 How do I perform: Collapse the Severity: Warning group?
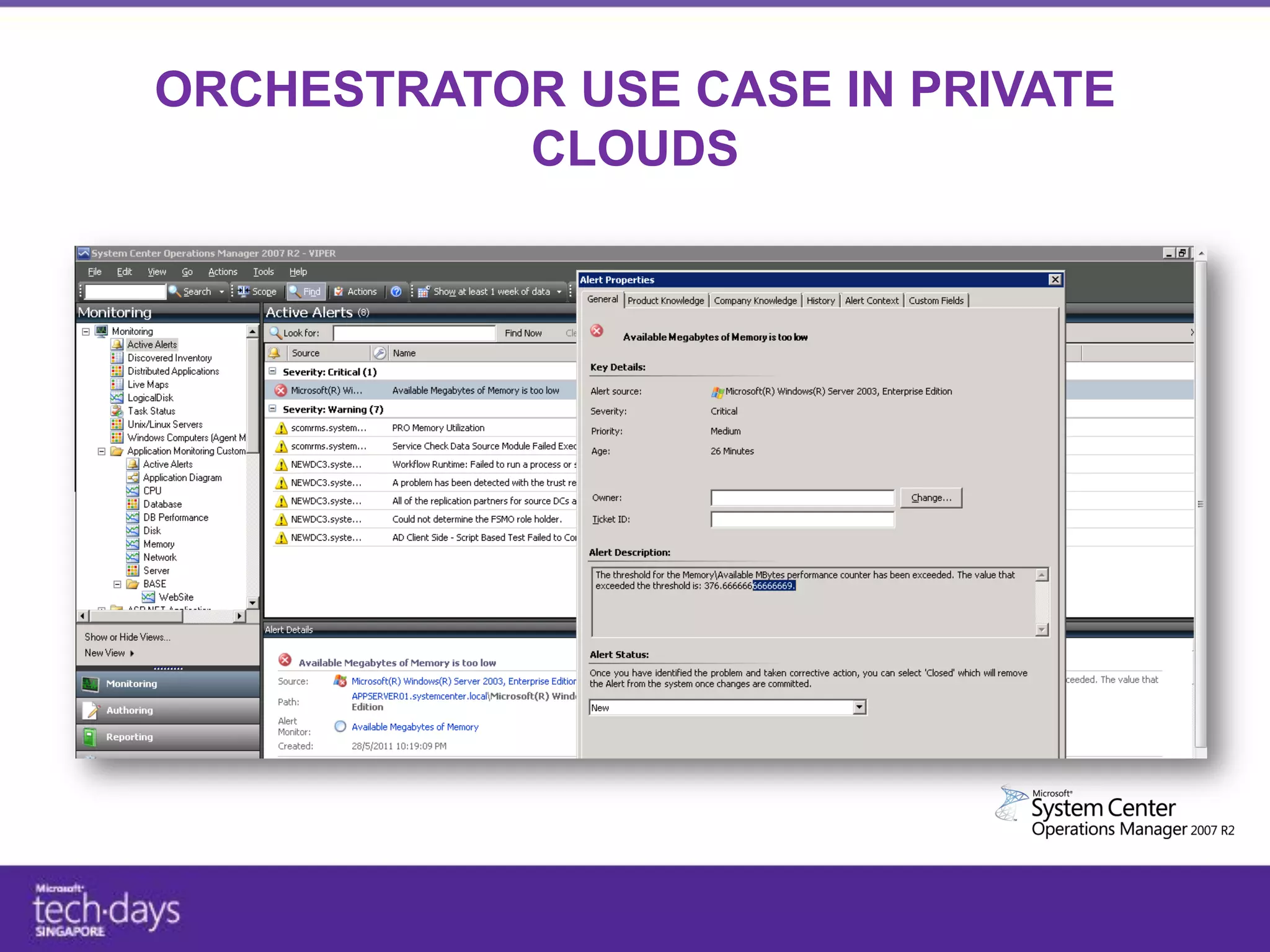pyautogui.click(x=272, y=409)
